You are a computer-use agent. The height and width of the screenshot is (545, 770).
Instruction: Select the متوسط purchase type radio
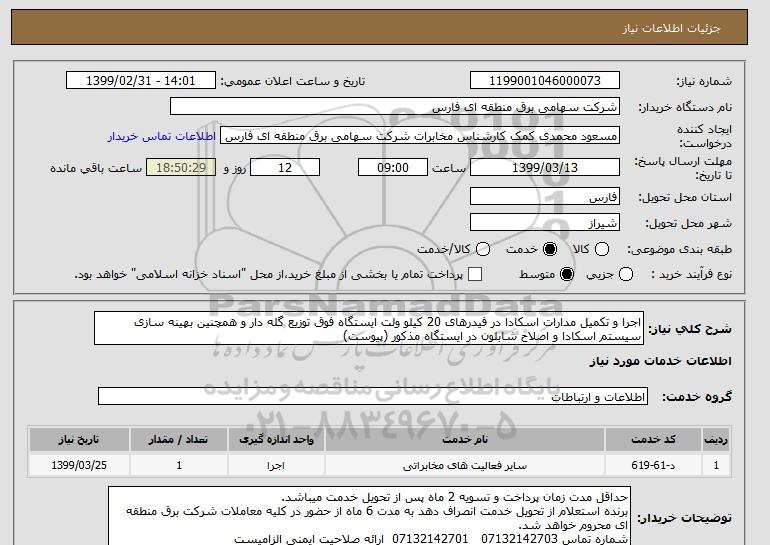tap(567, 274)
